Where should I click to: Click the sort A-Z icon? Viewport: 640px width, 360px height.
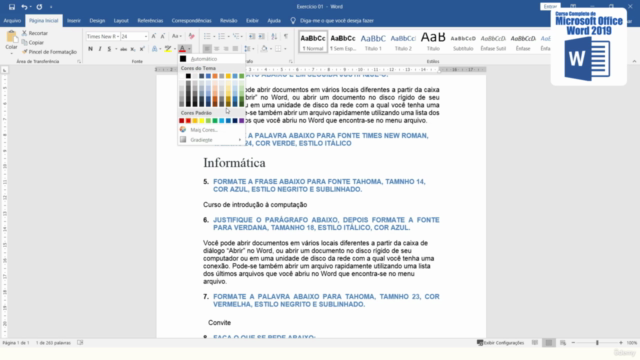[x=274, y=36]
